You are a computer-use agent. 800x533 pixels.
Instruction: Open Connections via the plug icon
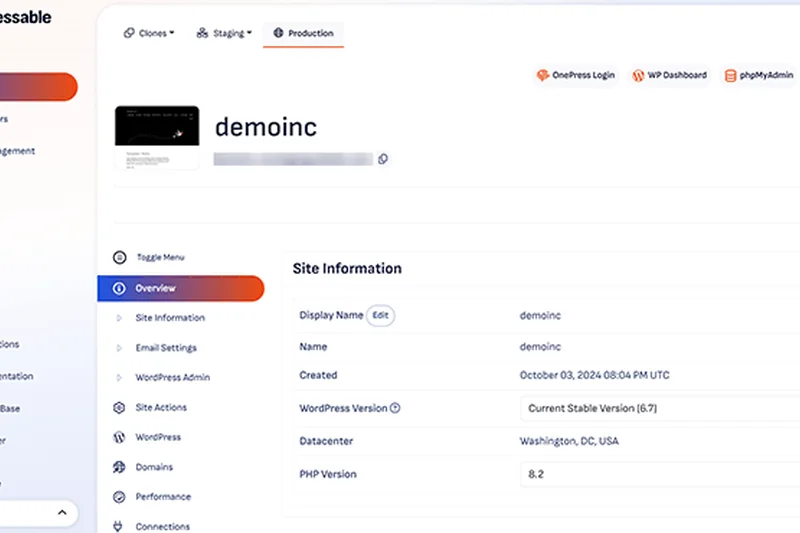click(119, 526)
